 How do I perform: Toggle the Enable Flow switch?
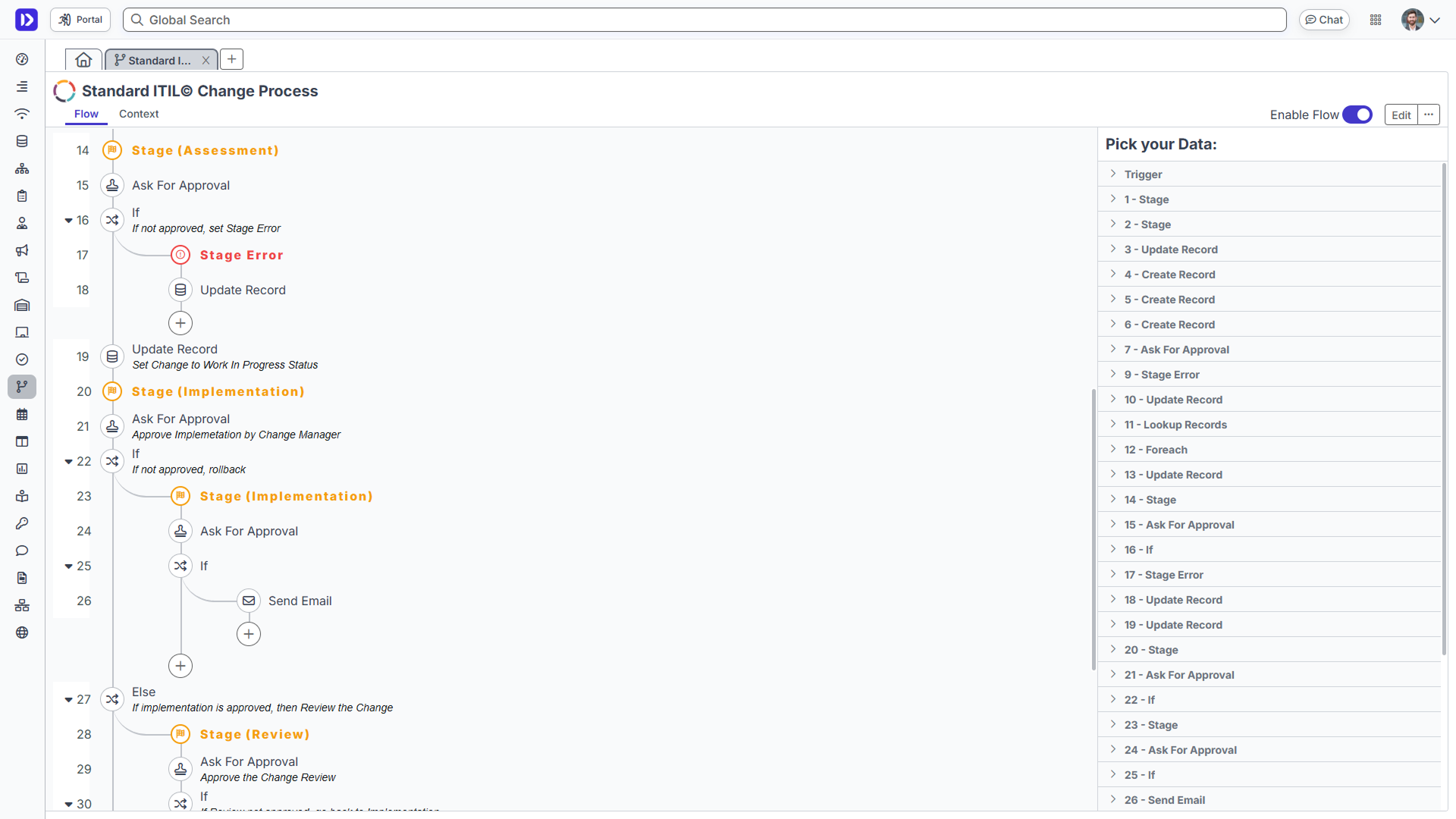(x=1357, y=115)
